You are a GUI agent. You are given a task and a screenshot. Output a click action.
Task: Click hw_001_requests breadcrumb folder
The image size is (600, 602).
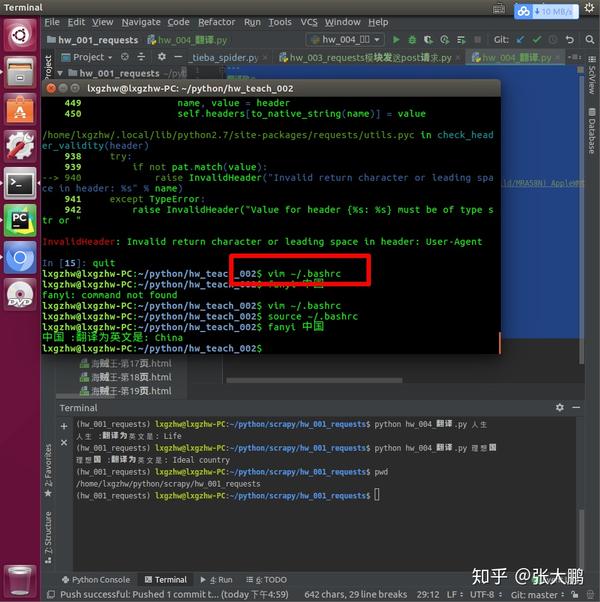(93, 40)
